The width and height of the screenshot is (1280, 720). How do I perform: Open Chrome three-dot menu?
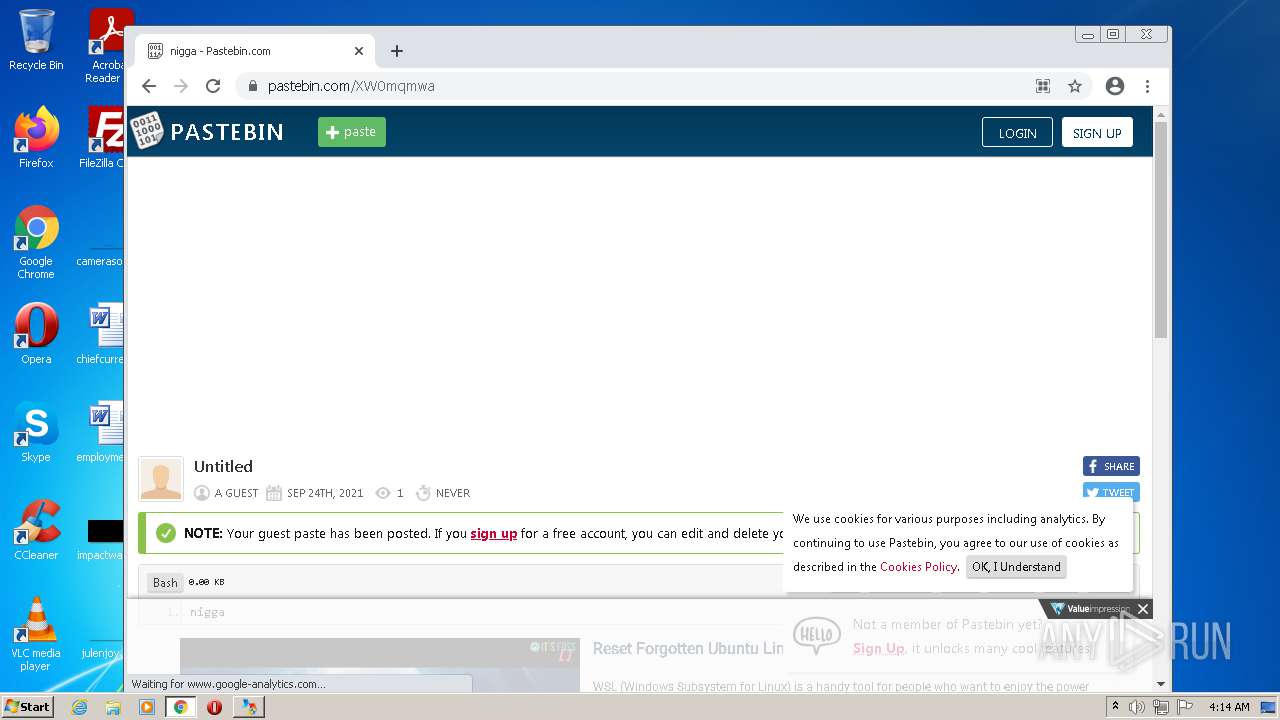click(1147, 86)
